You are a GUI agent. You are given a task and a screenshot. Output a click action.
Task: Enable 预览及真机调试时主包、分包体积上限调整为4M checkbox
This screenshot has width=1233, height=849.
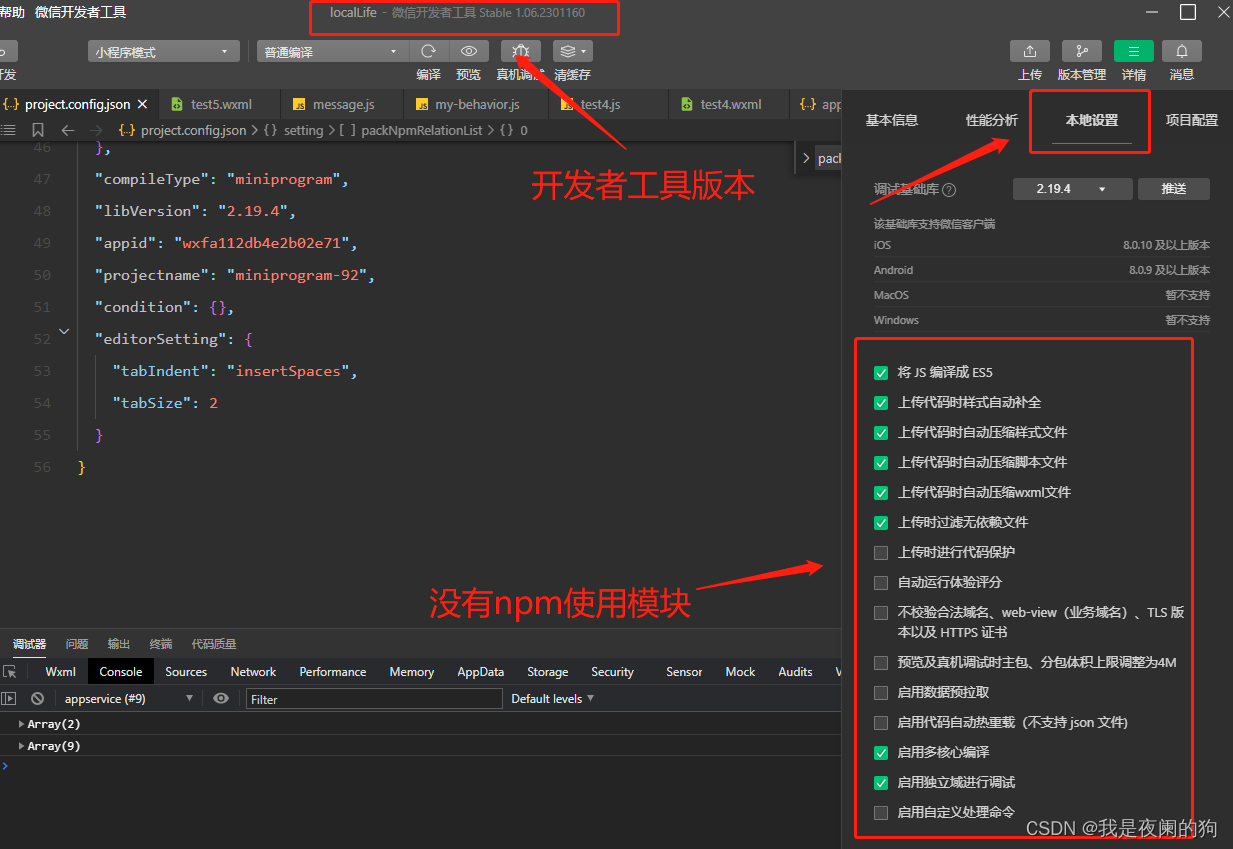click(x=881, y=663)
